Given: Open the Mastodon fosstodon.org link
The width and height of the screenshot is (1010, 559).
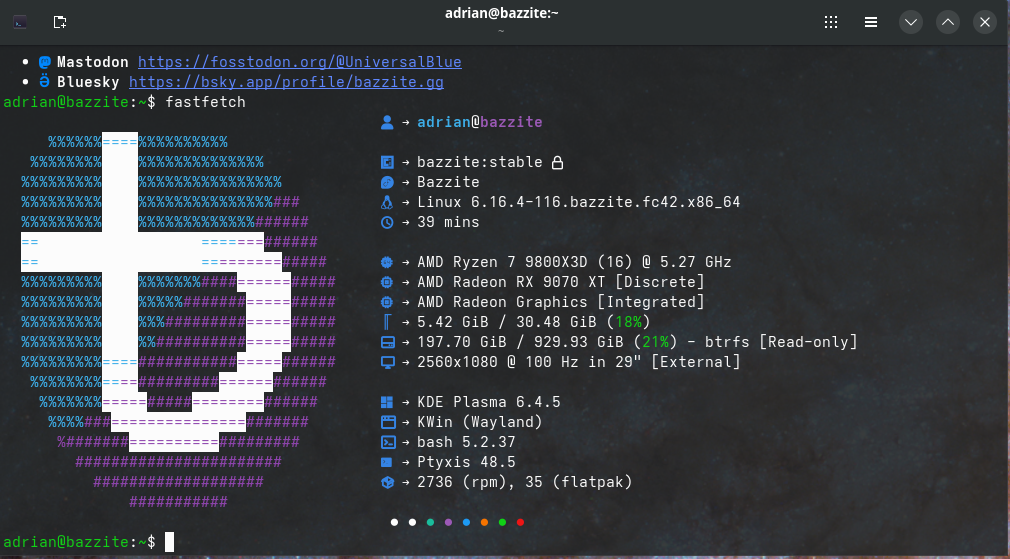Looking at the screenshot, I should [300, 62].
